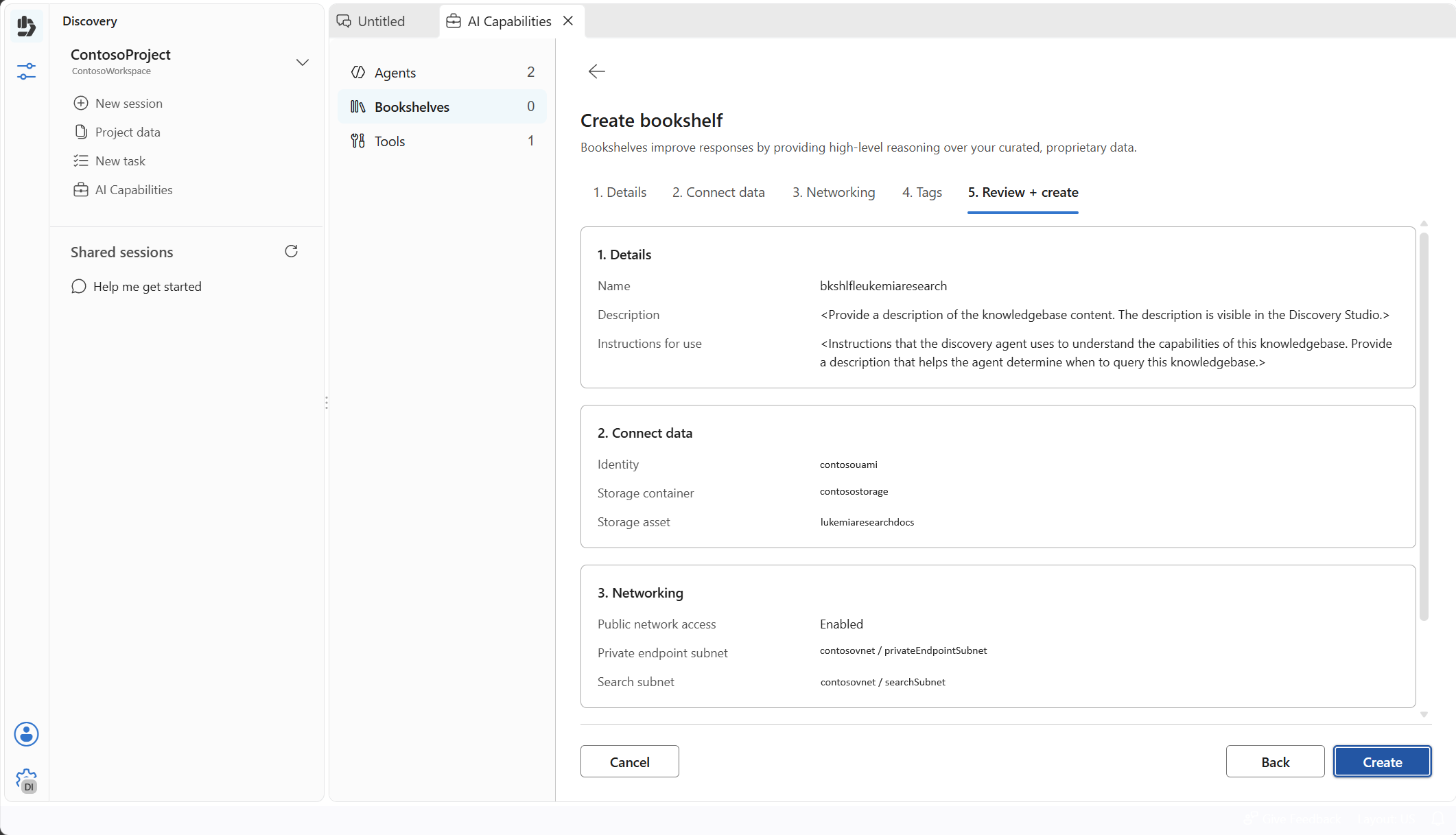1456x835 pixels.
Task: Open the sliders settings icon in left rail
Action: [x=26, y=71]
